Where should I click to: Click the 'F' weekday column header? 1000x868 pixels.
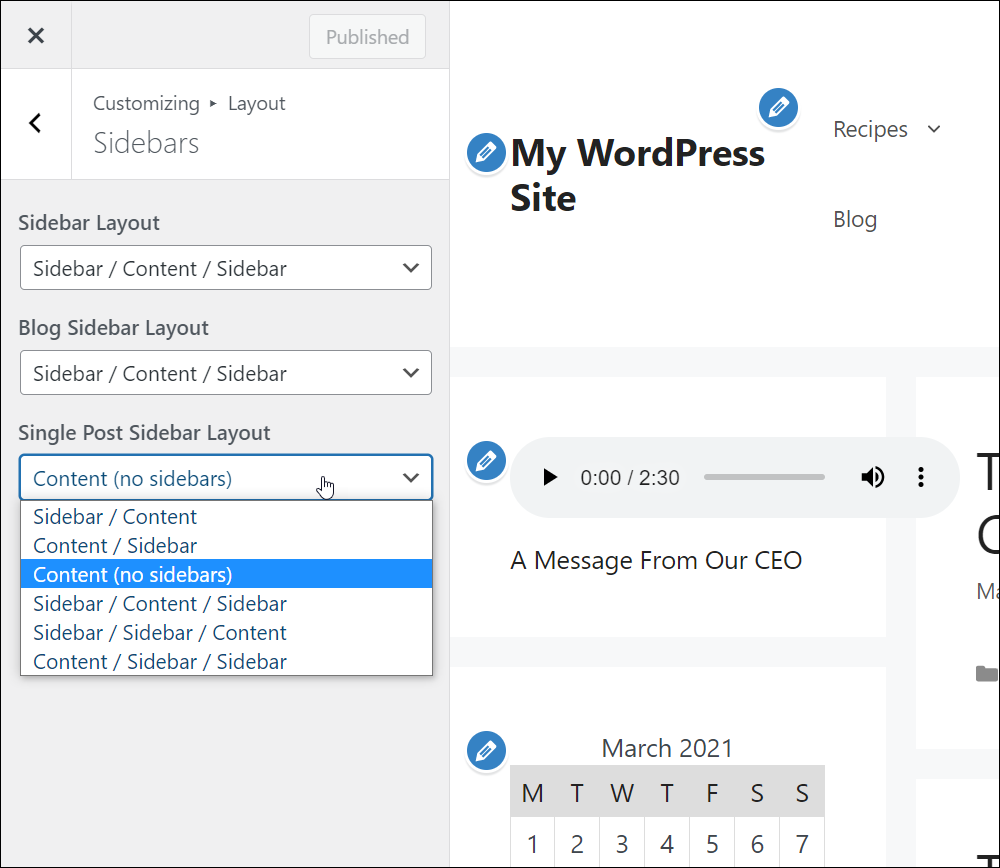[x=712, y=793]
